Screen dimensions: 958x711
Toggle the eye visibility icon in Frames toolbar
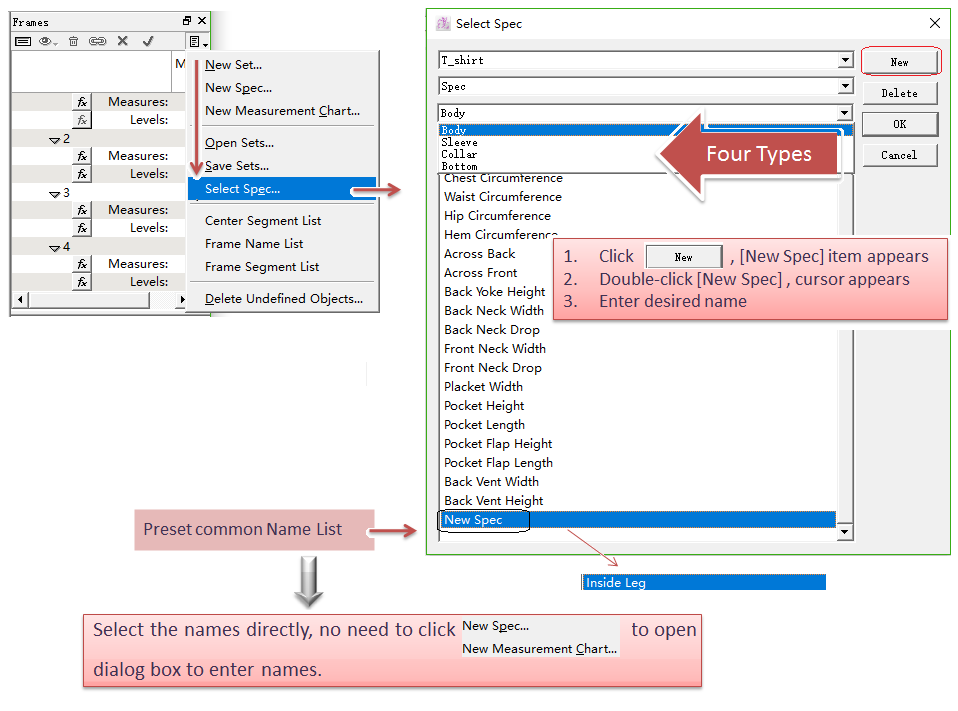tap(47, 41)
